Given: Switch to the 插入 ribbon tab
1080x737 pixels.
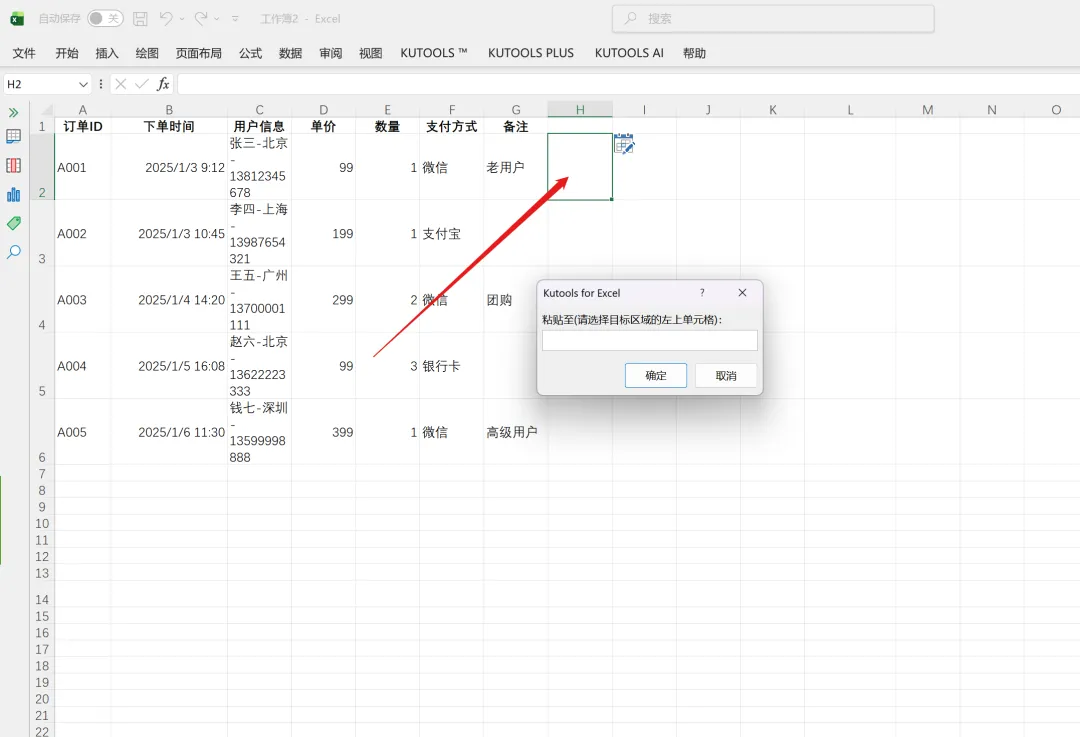Looking at the screenshot, I should (107, 53).
